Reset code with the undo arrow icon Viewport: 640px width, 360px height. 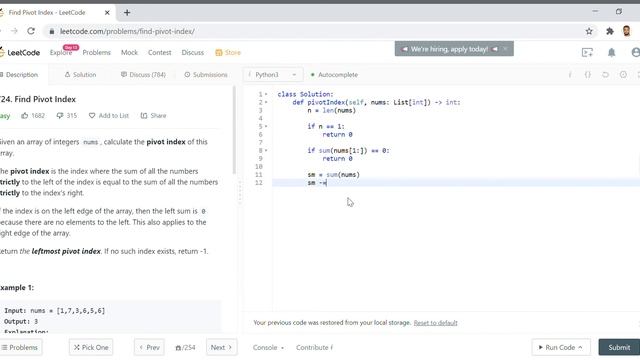pos(605,75)
